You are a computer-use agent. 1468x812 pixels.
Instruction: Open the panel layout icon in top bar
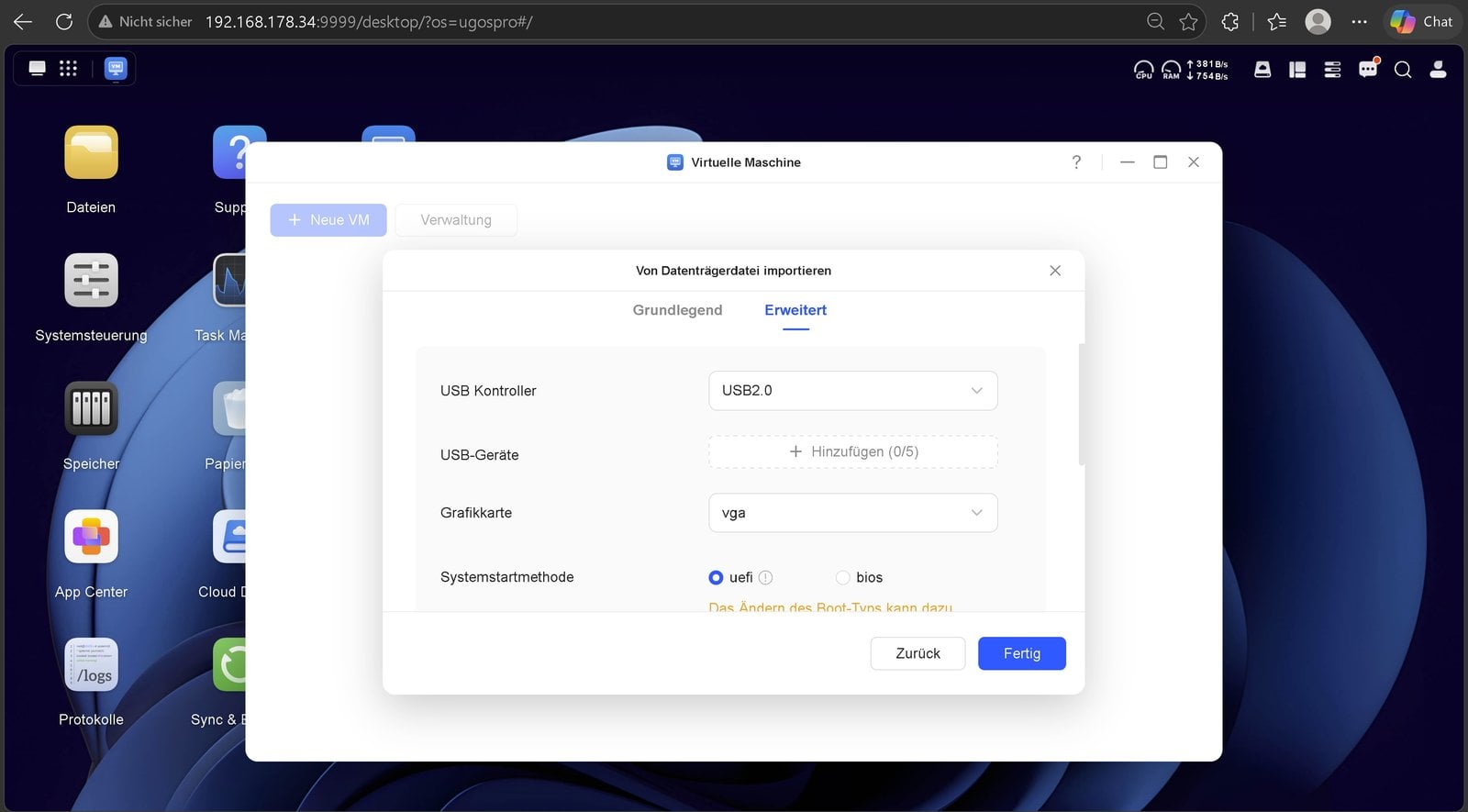click(1297, 70)
